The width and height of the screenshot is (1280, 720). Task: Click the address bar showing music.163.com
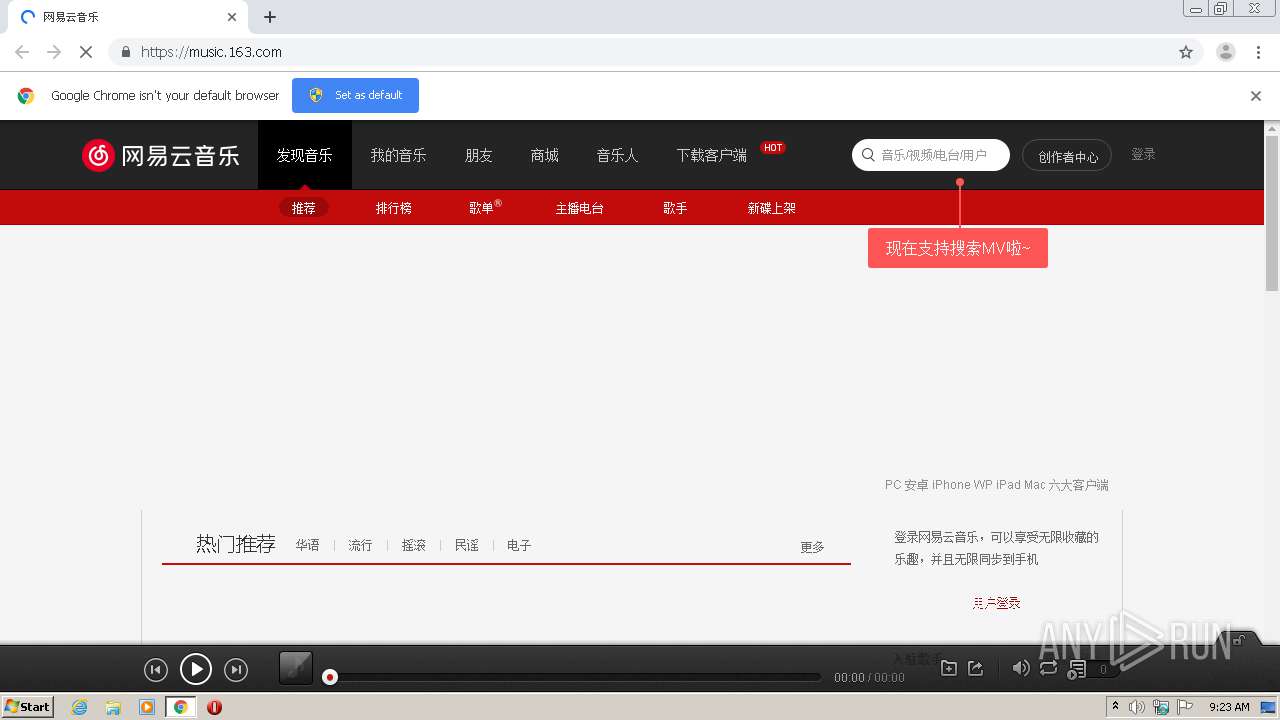(x=655, y=52)
